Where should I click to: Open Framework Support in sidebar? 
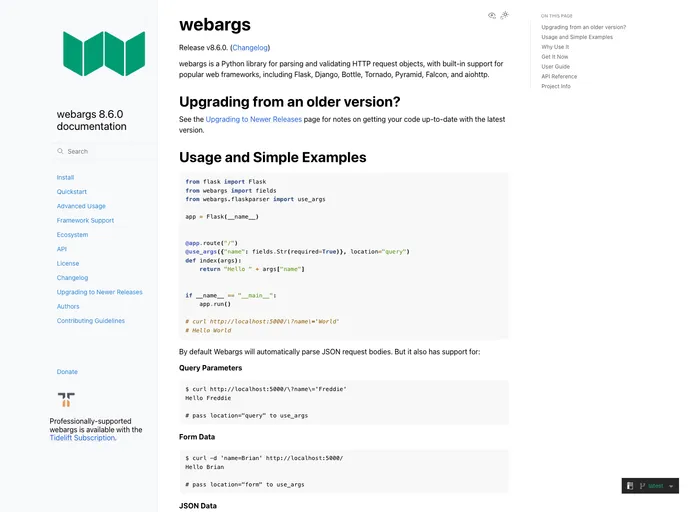(85, 220)
